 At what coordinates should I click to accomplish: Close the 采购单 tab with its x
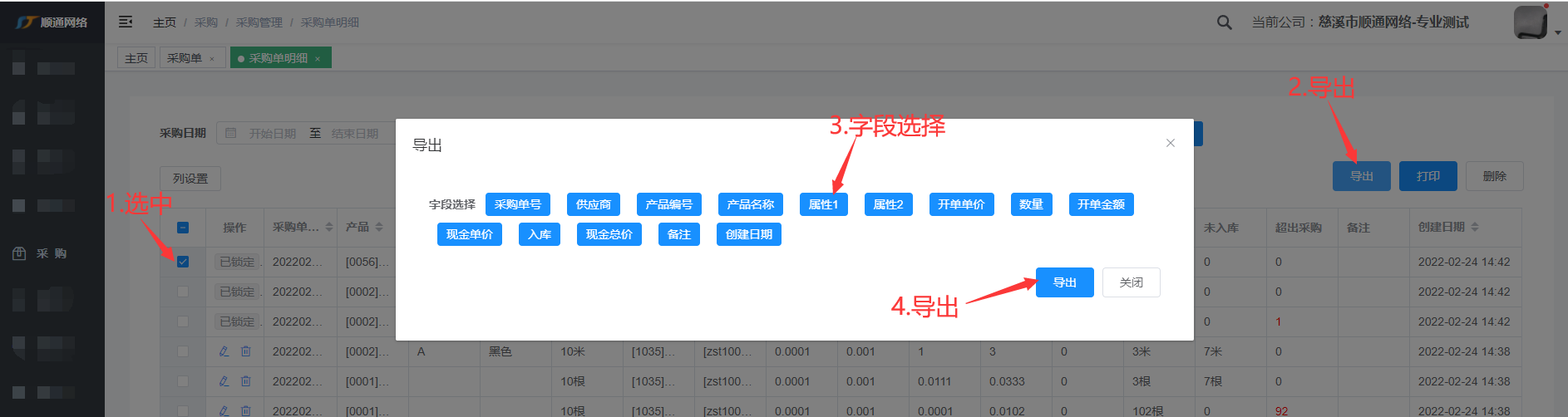(x=212, y=59)
